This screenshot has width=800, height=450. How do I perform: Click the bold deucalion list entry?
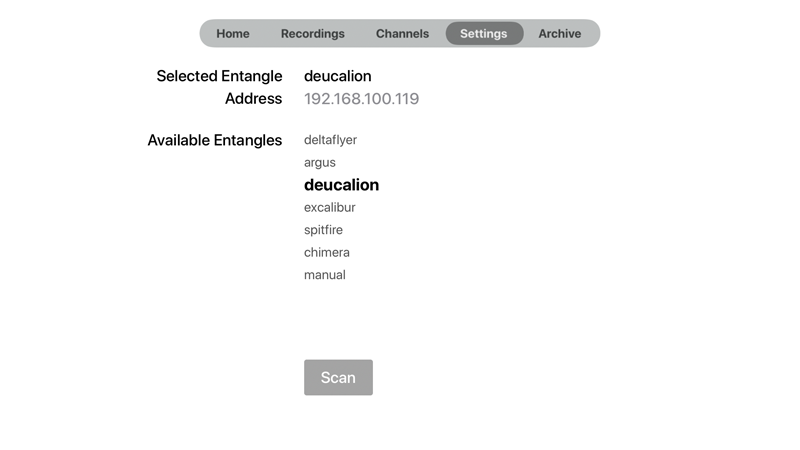(x=341, y=185)
